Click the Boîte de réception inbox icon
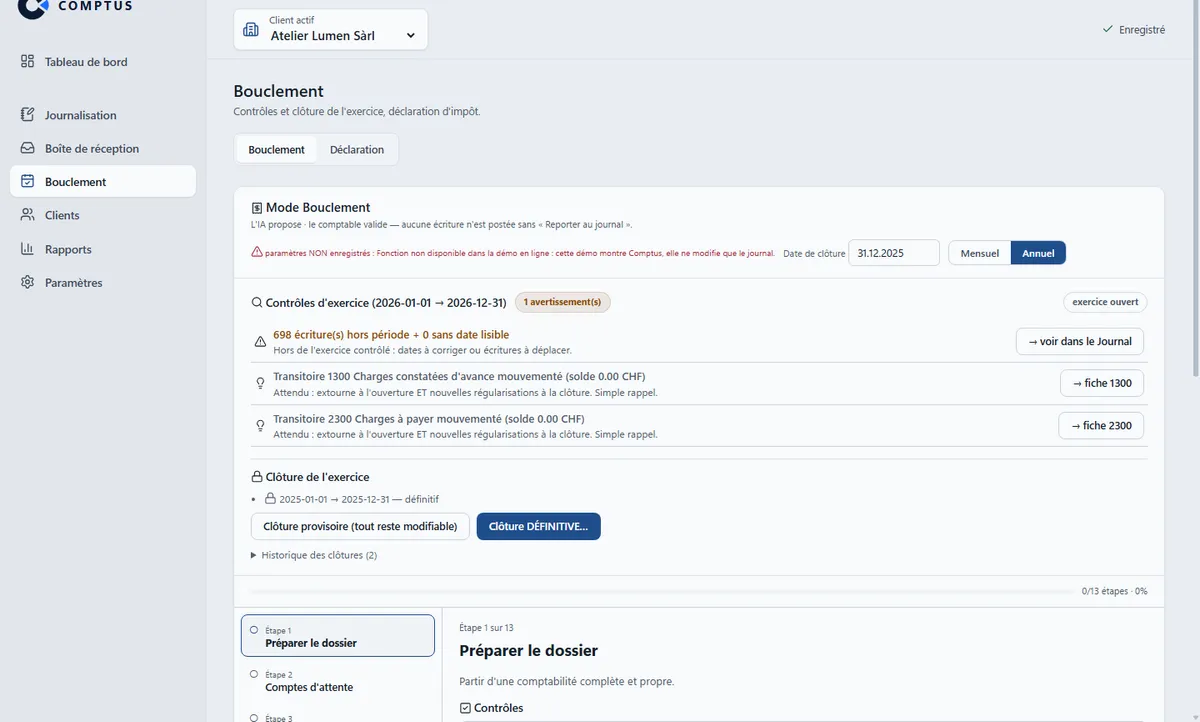The width and height of the screenshot is (1200, 722). (28, 148)
